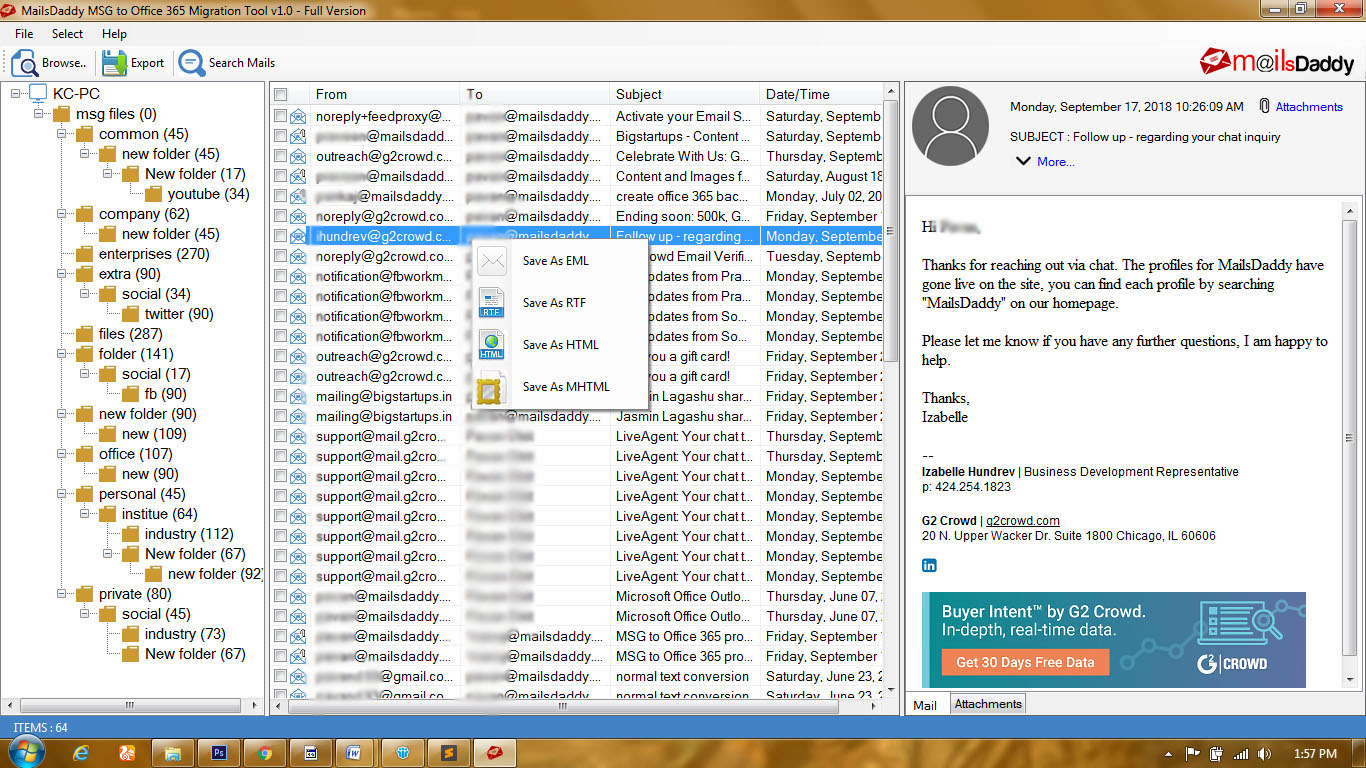Sort by the Subject column header
1366x768 pixels.
tap(685, 94)
